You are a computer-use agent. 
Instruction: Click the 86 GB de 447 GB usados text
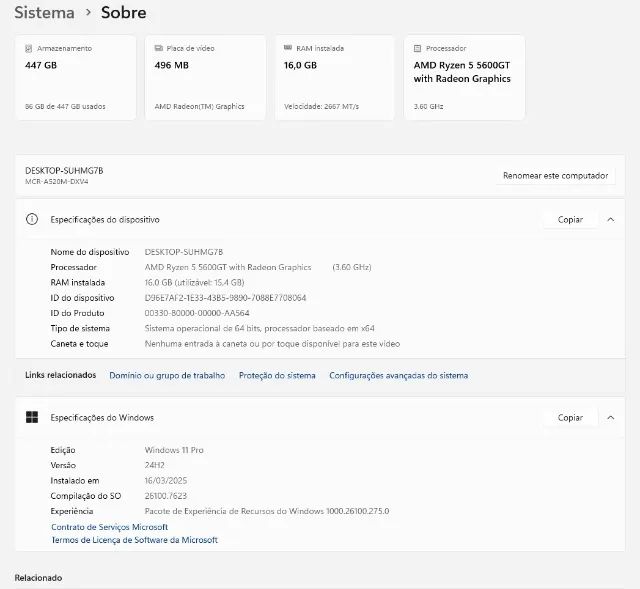coord(65,107)
